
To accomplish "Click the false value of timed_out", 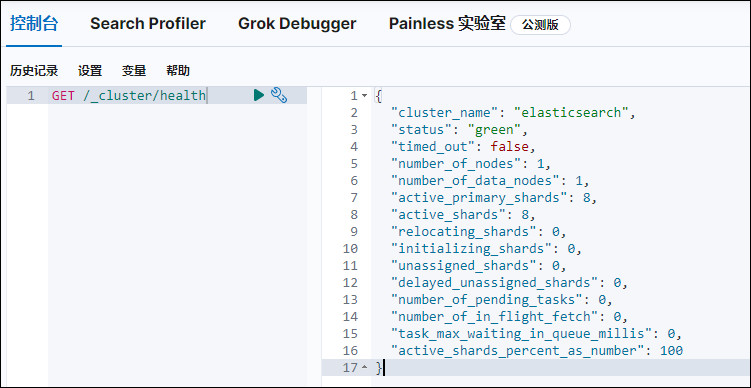I will point(510,147).
